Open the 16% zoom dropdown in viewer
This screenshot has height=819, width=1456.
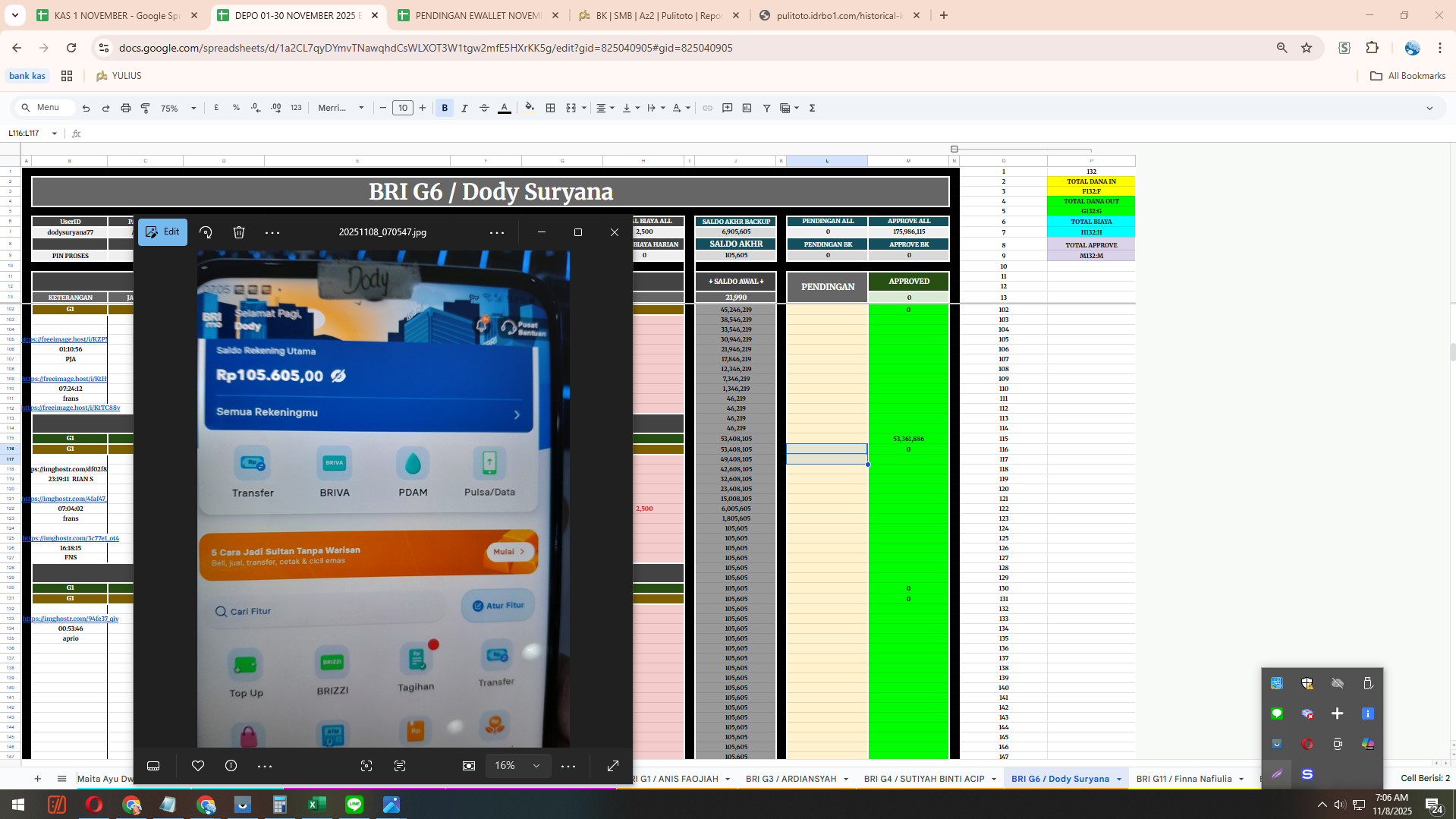point(517,766)
